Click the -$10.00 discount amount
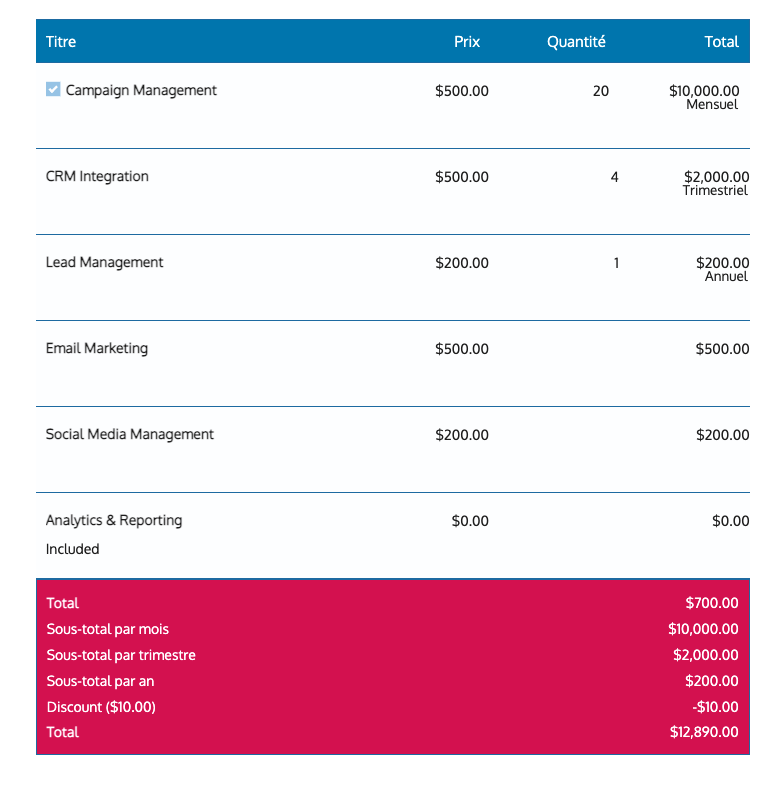776x785 pixels. click(x=715, y=707)
